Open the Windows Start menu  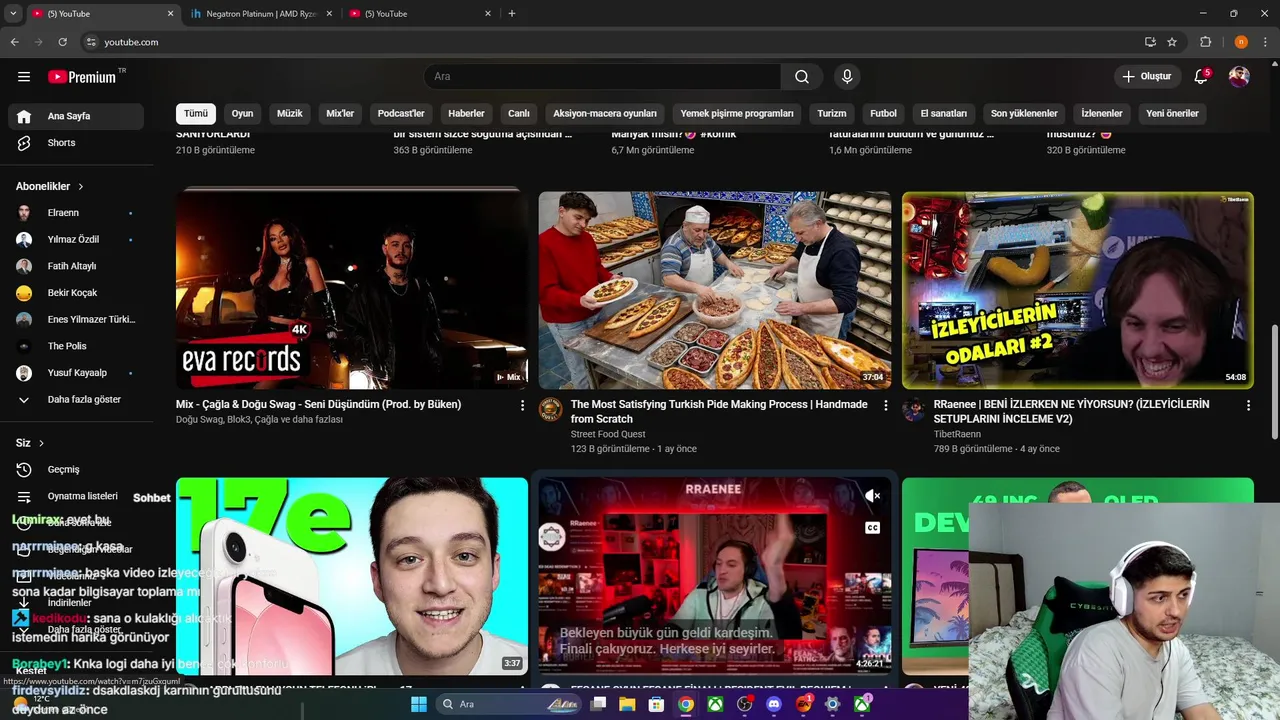click(x=419, y=704)
